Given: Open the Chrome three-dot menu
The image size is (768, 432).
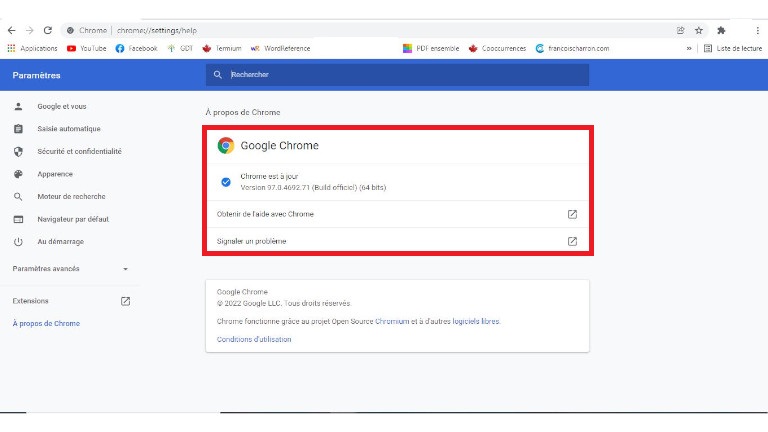Looking at the screenshot, I should (758, 30).
